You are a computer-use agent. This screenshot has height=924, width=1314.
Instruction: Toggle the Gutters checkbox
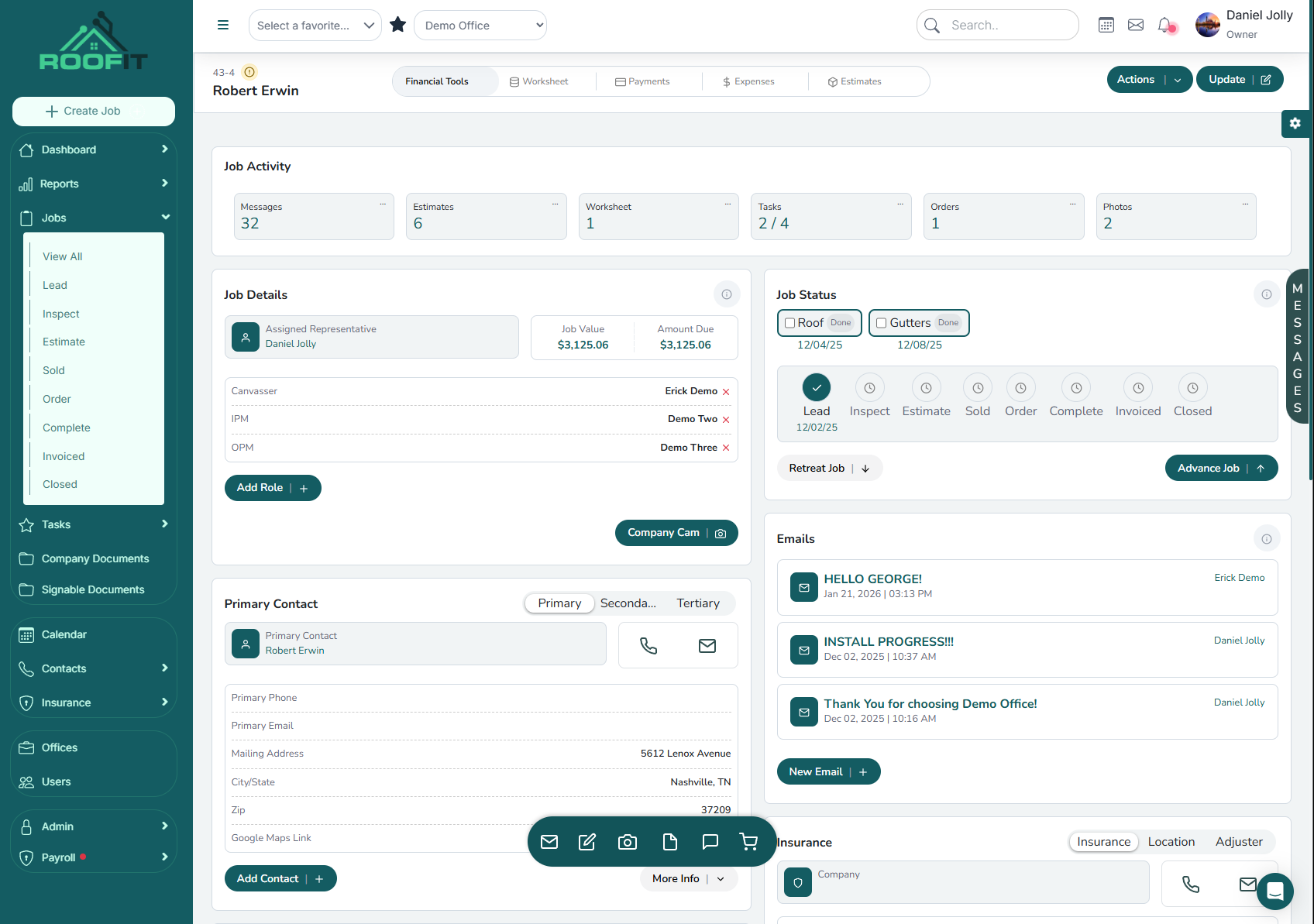tap(881, 323)
